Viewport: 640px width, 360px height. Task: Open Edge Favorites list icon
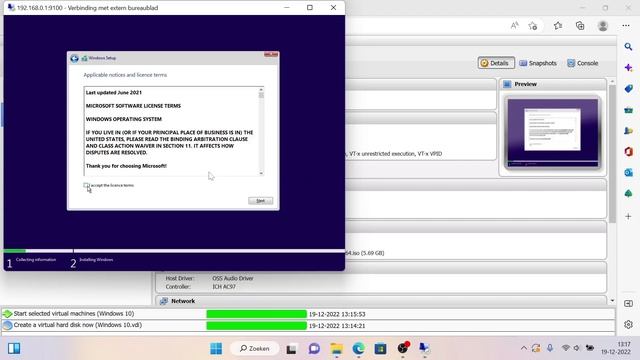tap(558, 26)
